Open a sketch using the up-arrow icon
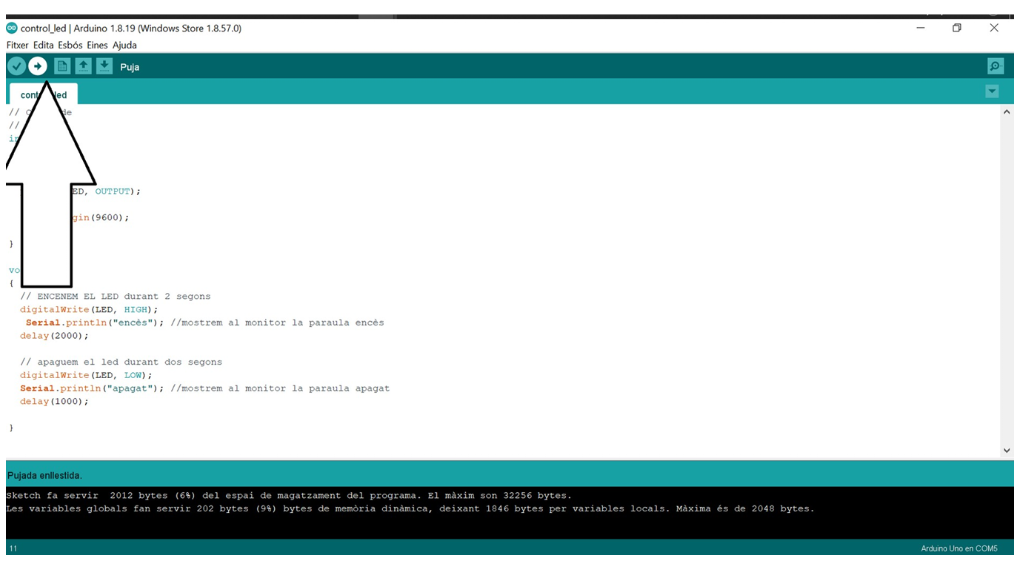1027x574 pixels. click(84, 66)
